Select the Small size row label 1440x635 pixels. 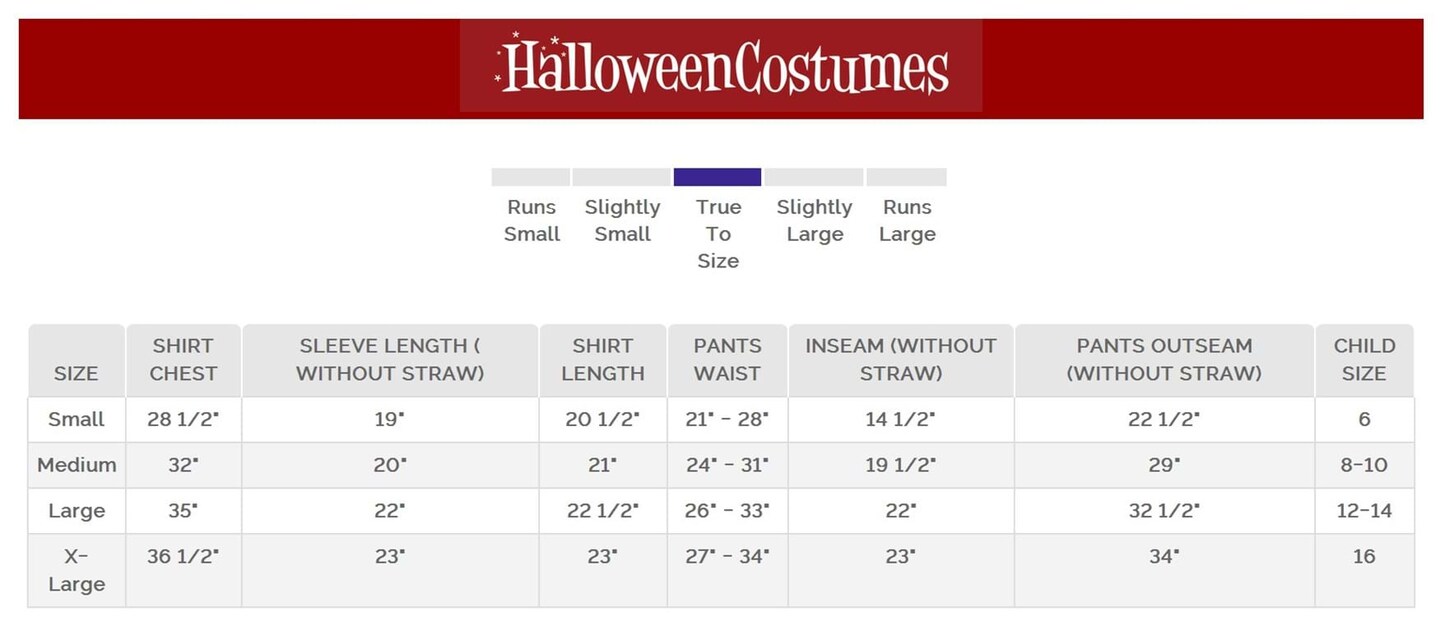[x=76, y=419]
